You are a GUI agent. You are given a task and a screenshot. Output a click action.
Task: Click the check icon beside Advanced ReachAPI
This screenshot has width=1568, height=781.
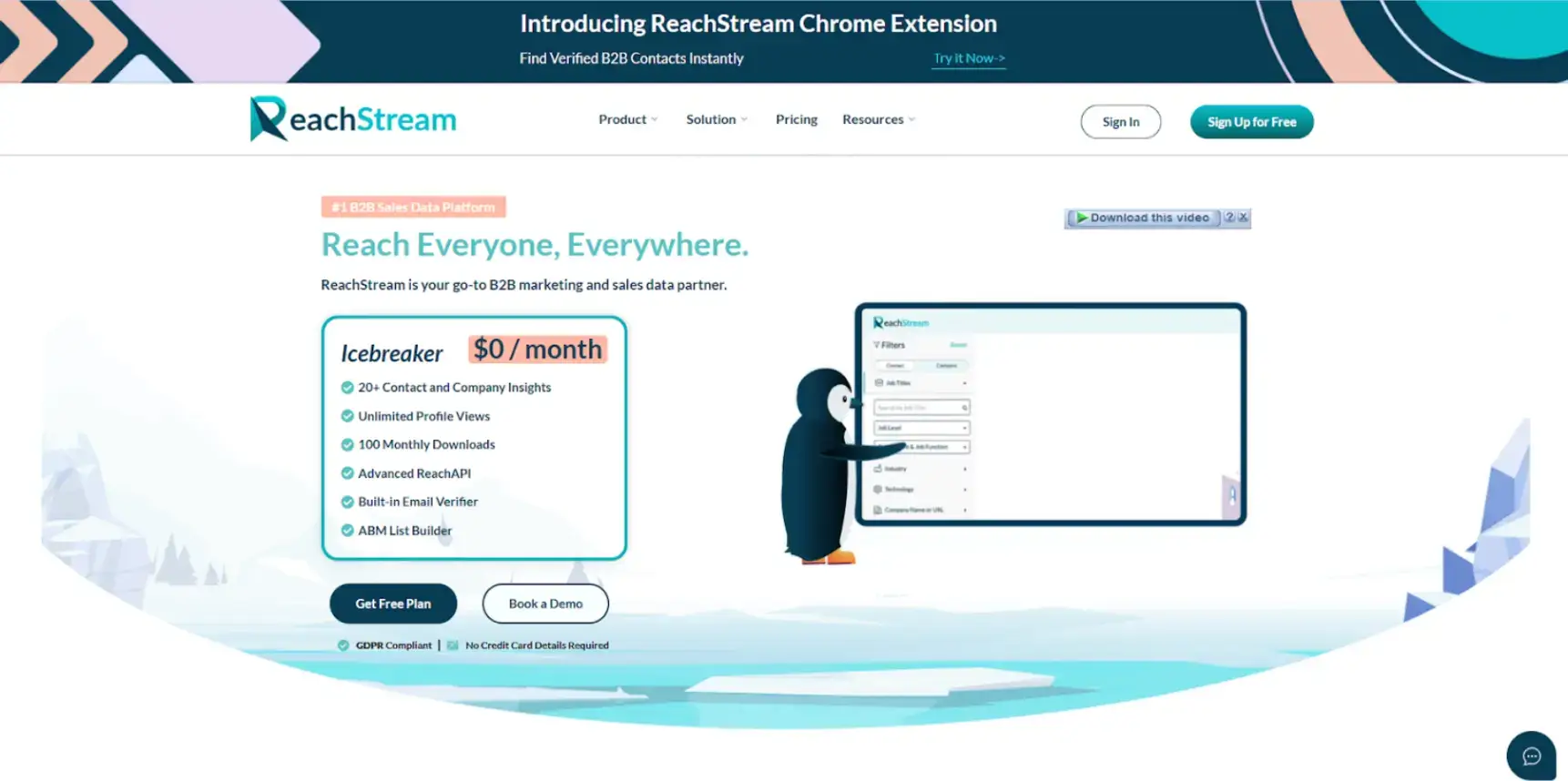347,473
